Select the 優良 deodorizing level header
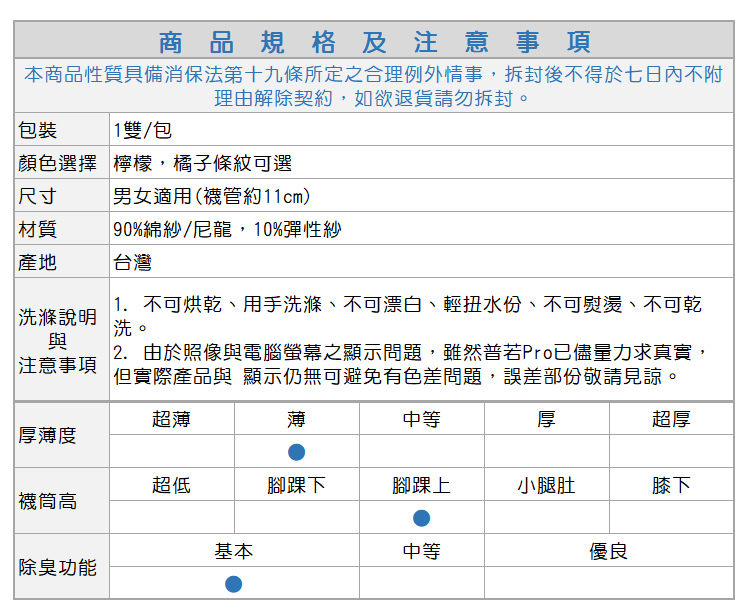Screen dimensions: 750x614 (608, 552)
